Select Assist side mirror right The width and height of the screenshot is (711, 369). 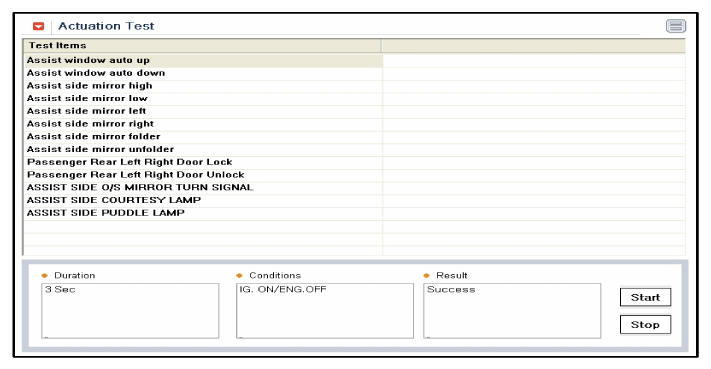tap(203, 124)
